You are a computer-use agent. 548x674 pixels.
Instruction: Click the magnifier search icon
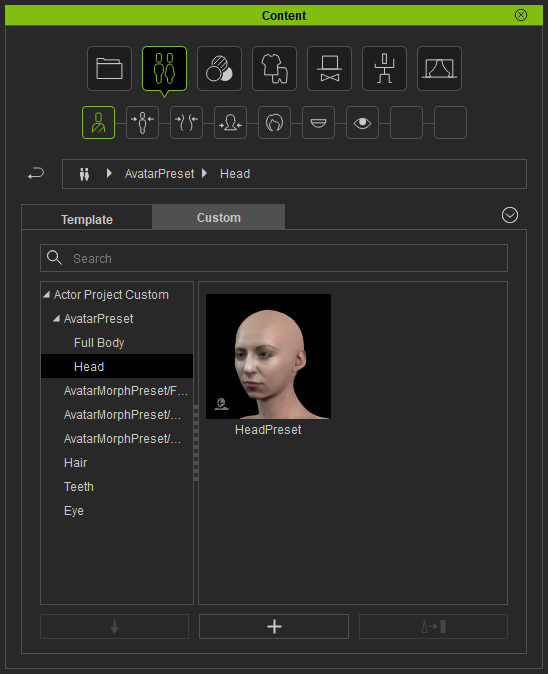[x=54, y=258]
